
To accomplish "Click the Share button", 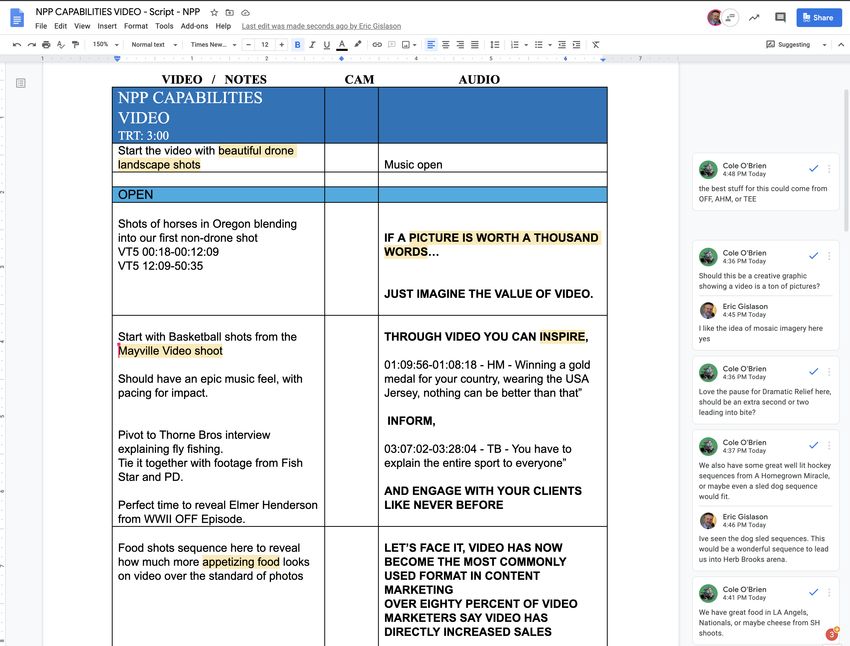I will pos(819,17).
